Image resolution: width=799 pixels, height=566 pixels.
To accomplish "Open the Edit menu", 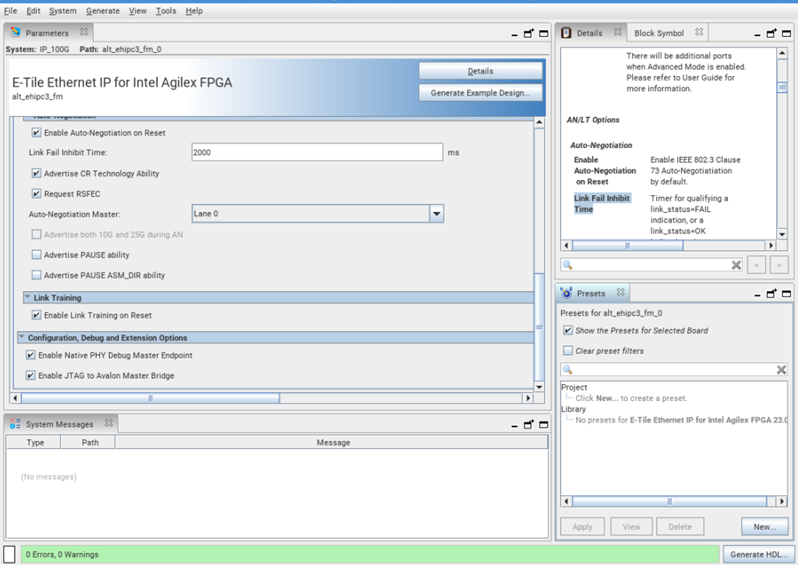I will pos(33,11).
